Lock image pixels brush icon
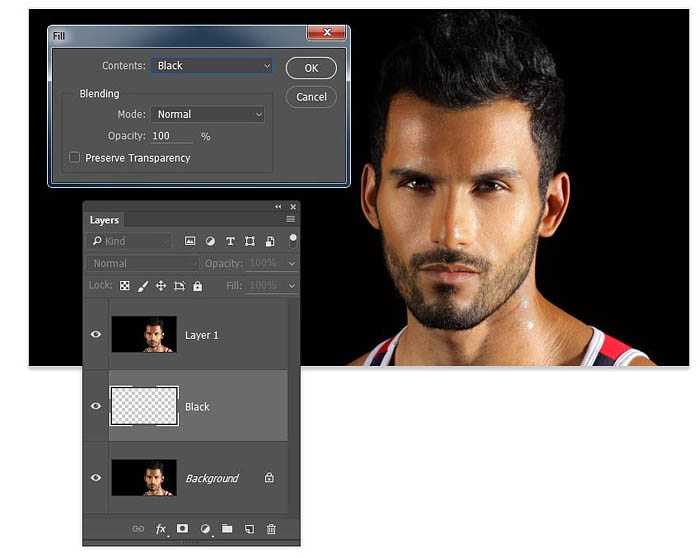 143,286
